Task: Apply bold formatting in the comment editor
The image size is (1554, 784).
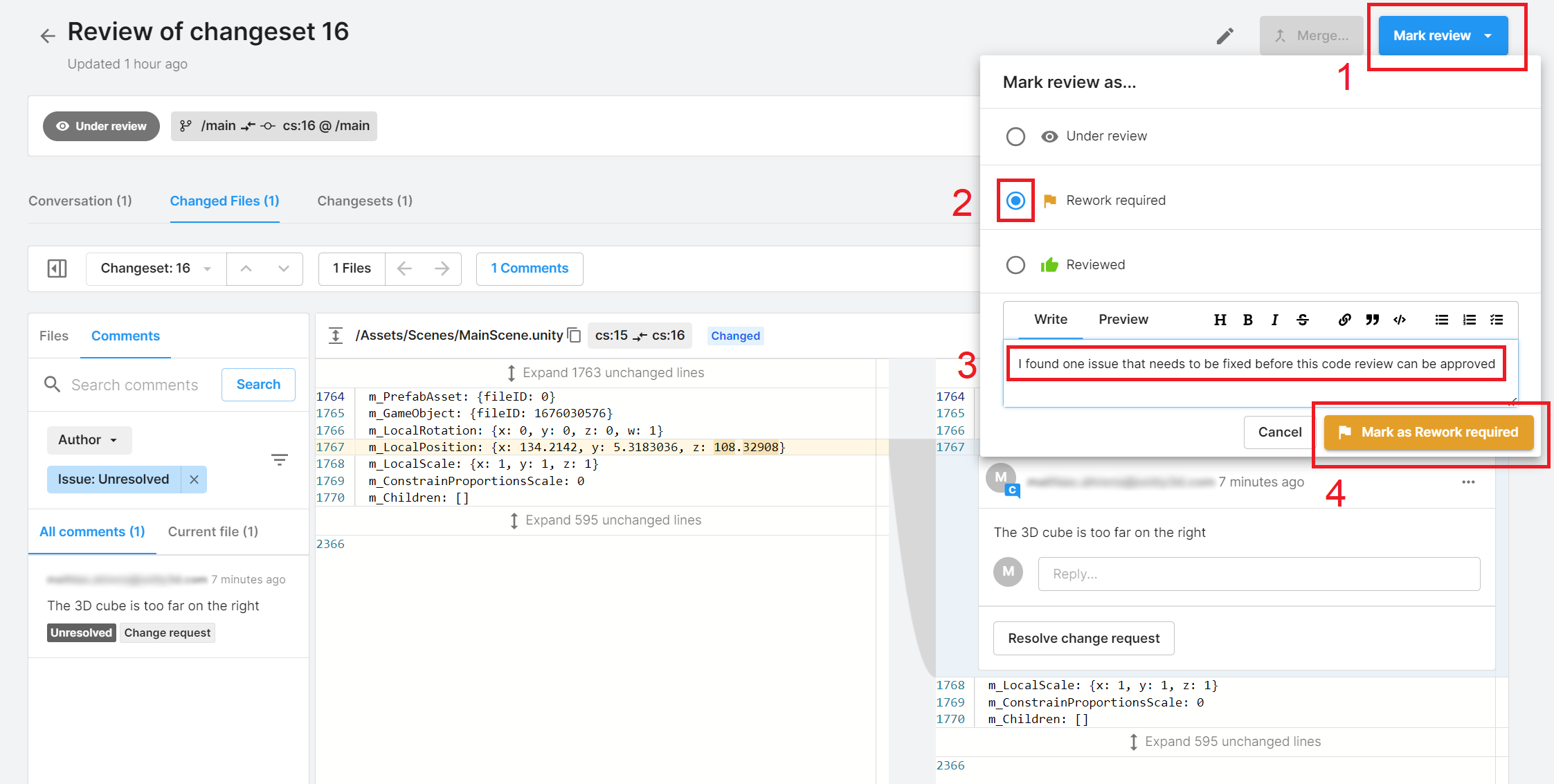Action: pos(1247,320)
